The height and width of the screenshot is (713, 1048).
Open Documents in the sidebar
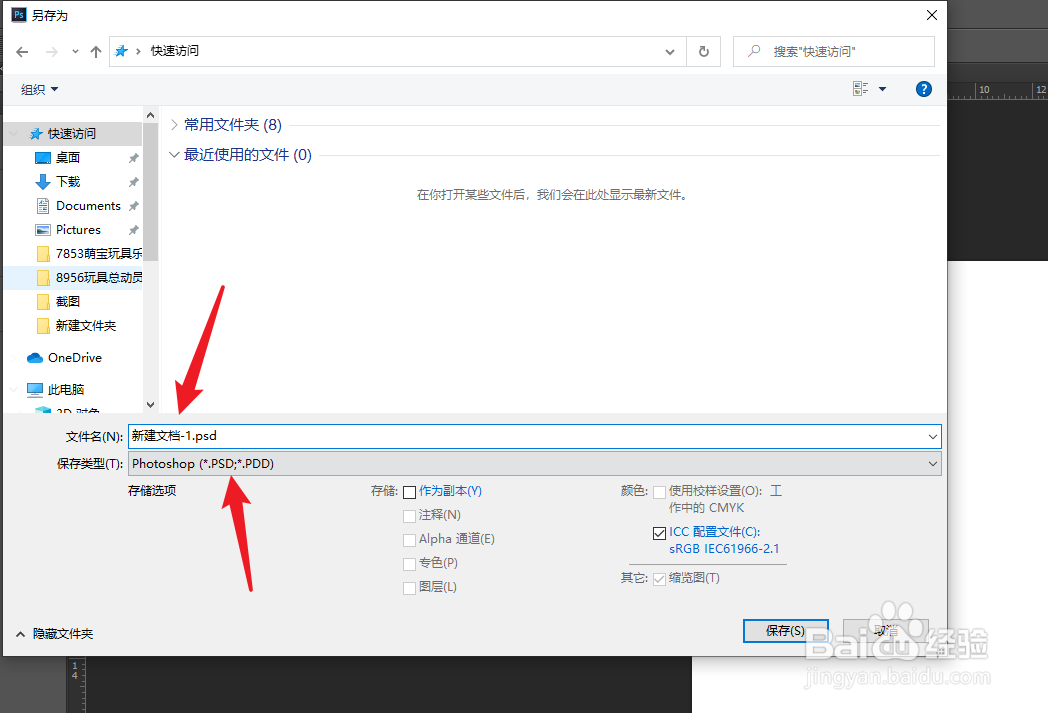pos(88,206)
